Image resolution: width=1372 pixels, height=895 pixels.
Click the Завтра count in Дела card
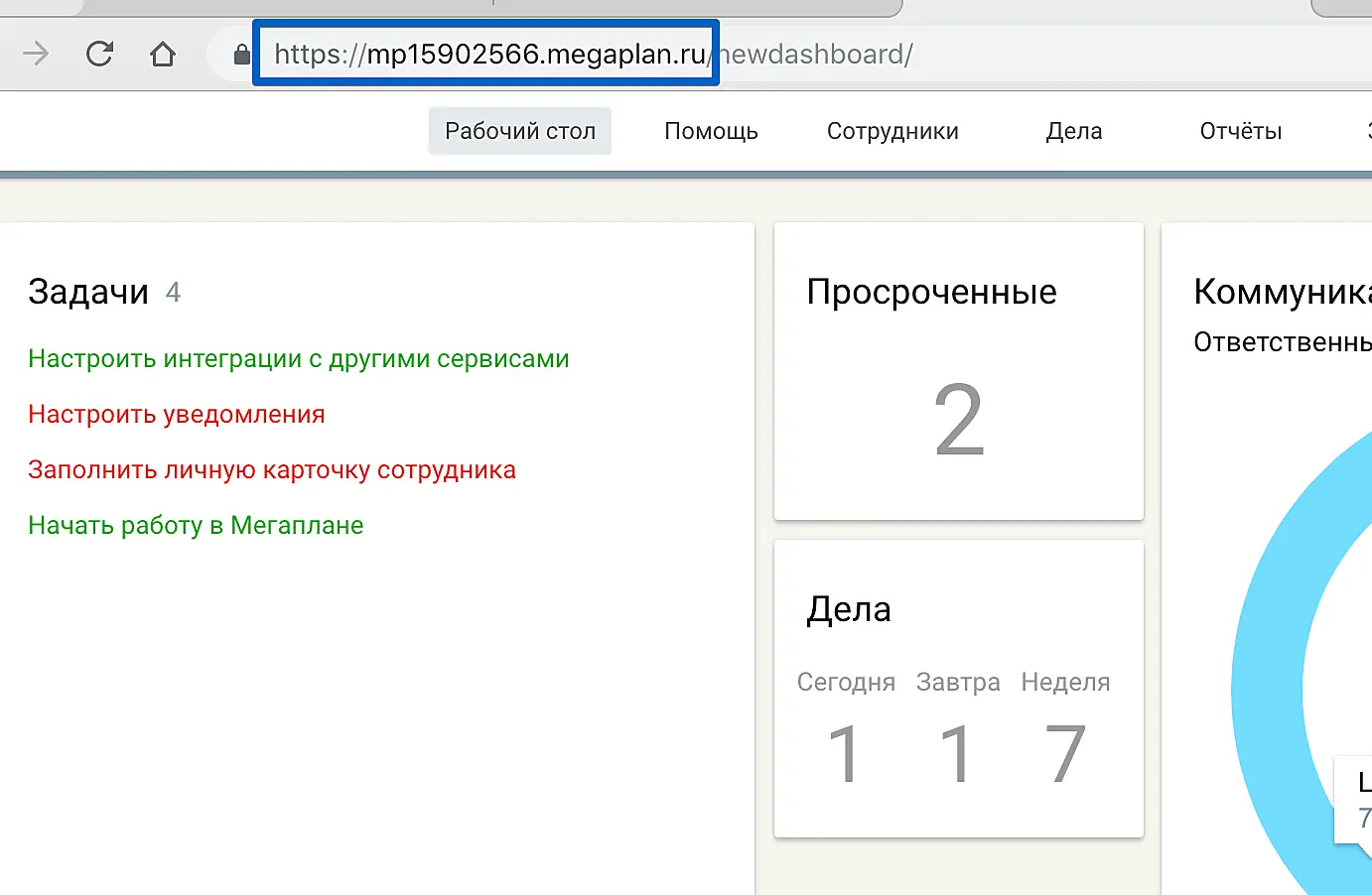coord(957,754)
